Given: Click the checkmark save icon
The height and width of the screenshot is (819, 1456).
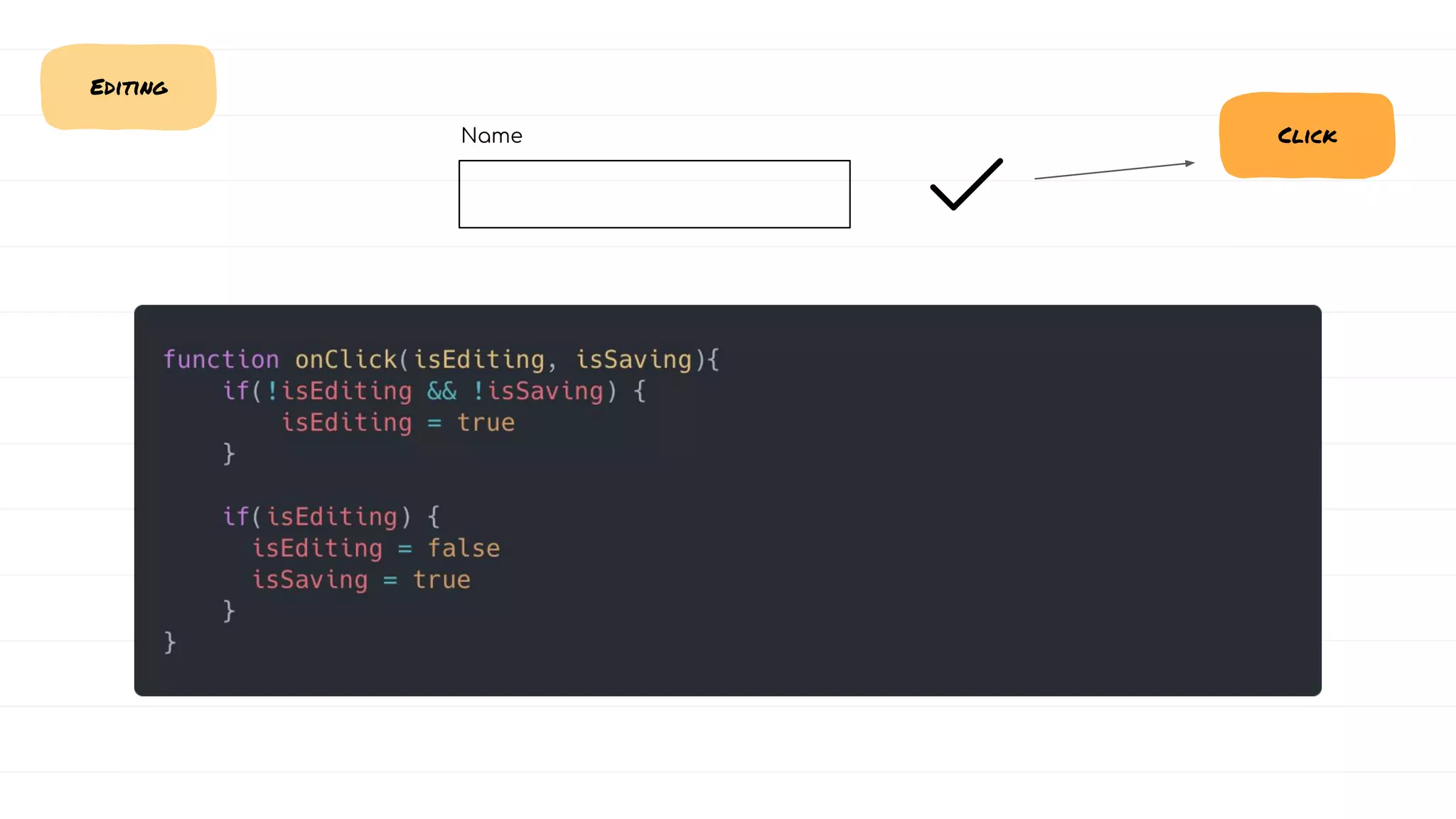Looking at the screenshot, I should pos(966,185).
